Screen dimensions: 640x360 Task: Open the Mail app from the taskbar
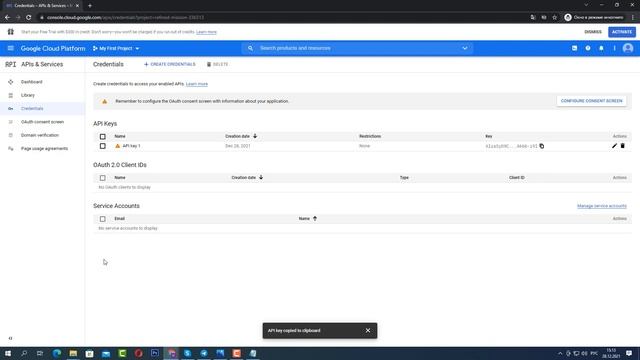coord(106,353)
